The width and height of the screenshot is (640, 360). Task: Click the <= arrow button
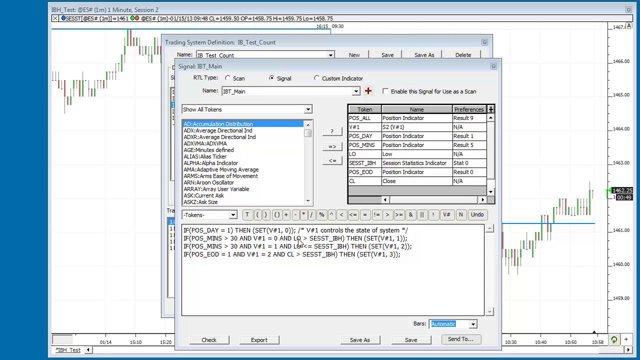tap(332, 161)
